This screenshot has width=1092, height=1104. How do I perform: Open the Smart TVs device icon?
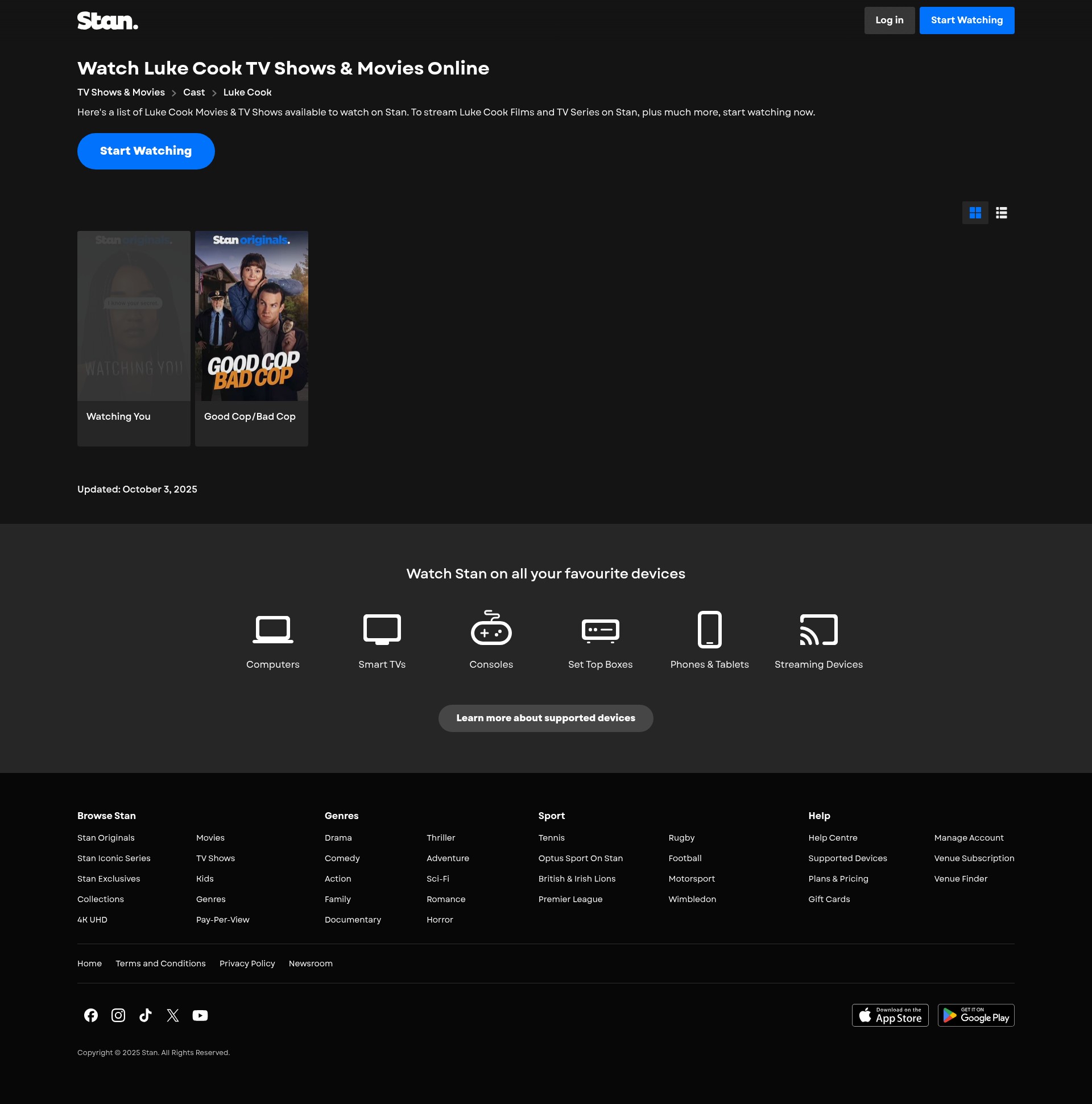coord(382,629)
